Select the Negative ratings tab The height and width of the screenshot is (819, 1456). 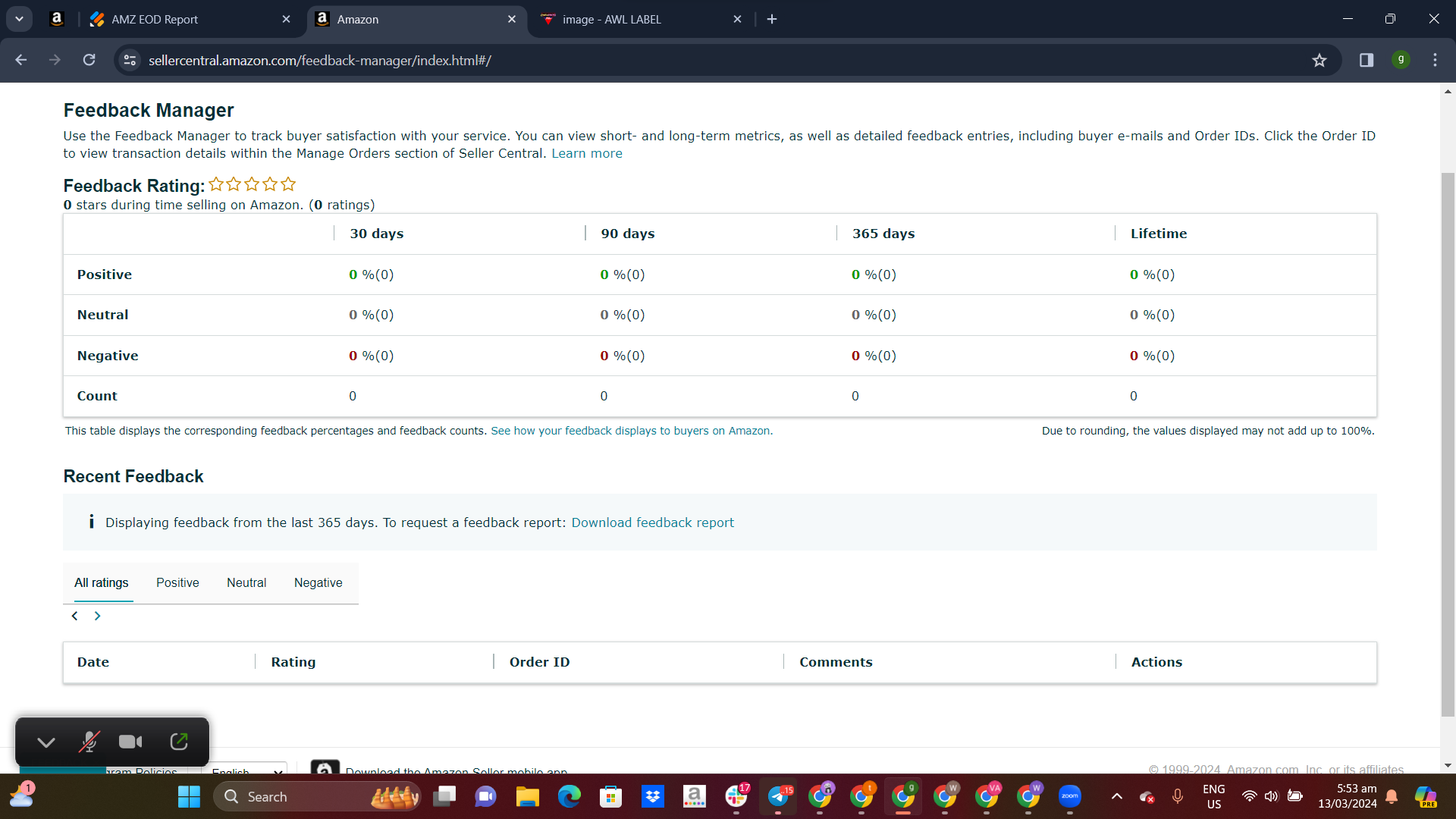(318, 582)
